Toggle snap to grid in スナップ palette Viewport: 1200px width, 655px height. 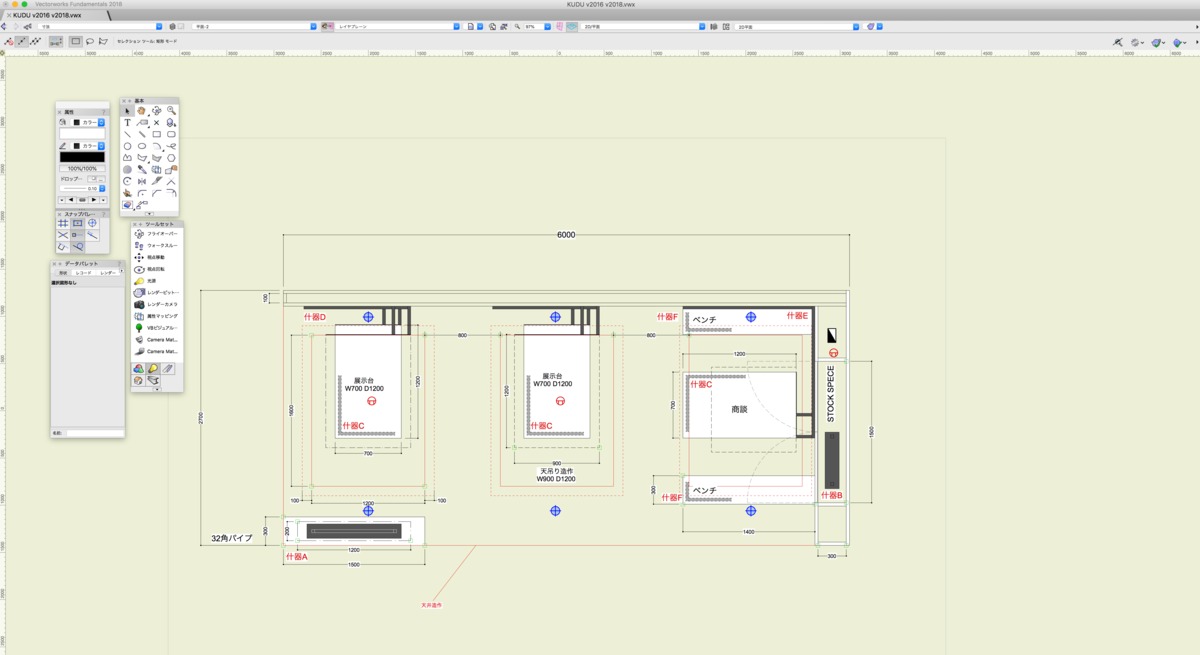click(63, 224)
